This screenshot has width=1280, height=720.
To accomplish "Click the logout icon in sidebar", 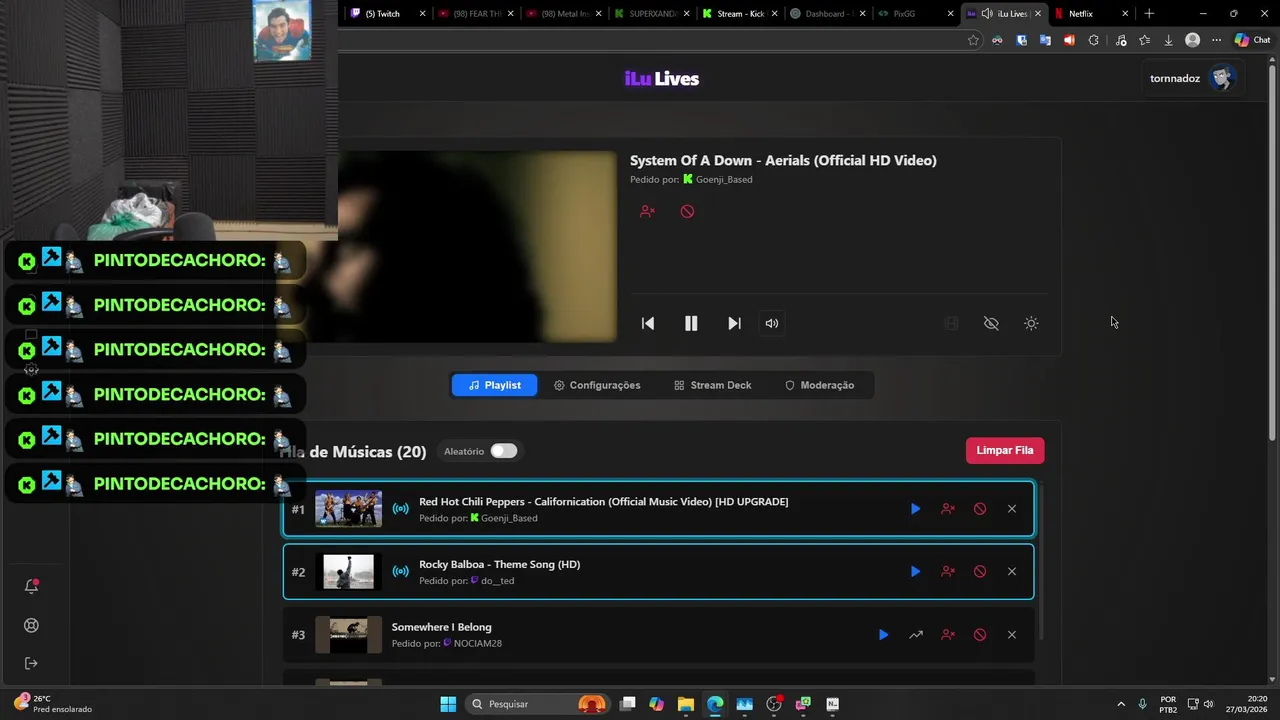I will (x=31, y=664).
